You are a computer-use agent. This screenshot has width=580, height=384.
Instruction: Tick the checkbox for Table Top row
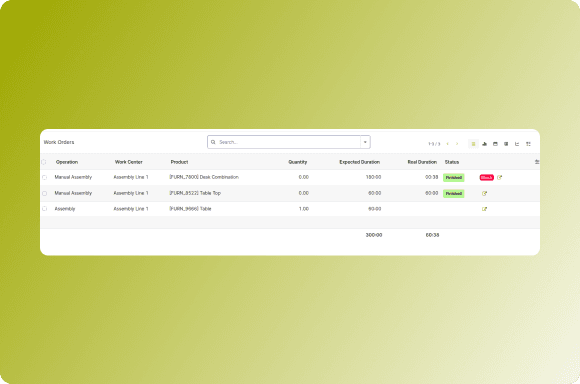tap(44, 193)
